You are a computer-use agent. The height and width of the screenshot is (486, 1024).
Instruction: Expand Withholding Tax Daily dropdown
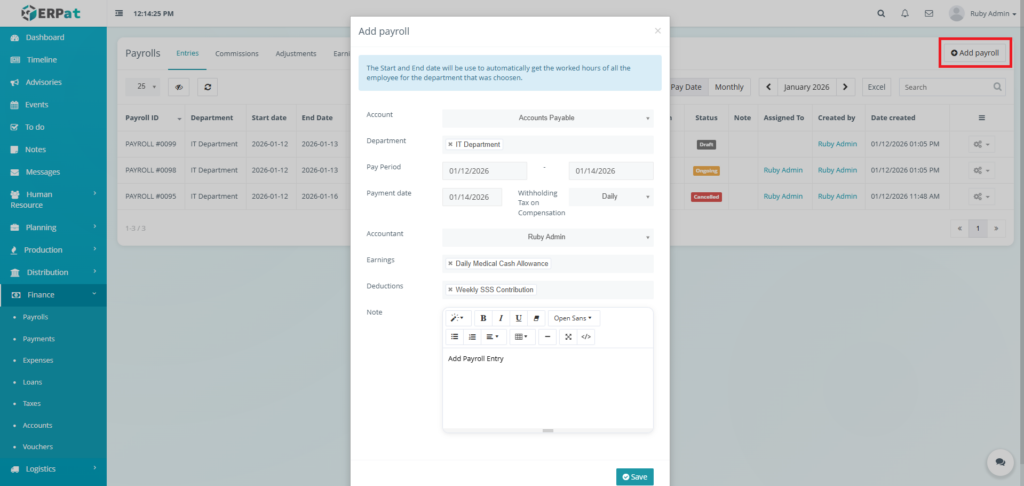[x=610, y=197]
